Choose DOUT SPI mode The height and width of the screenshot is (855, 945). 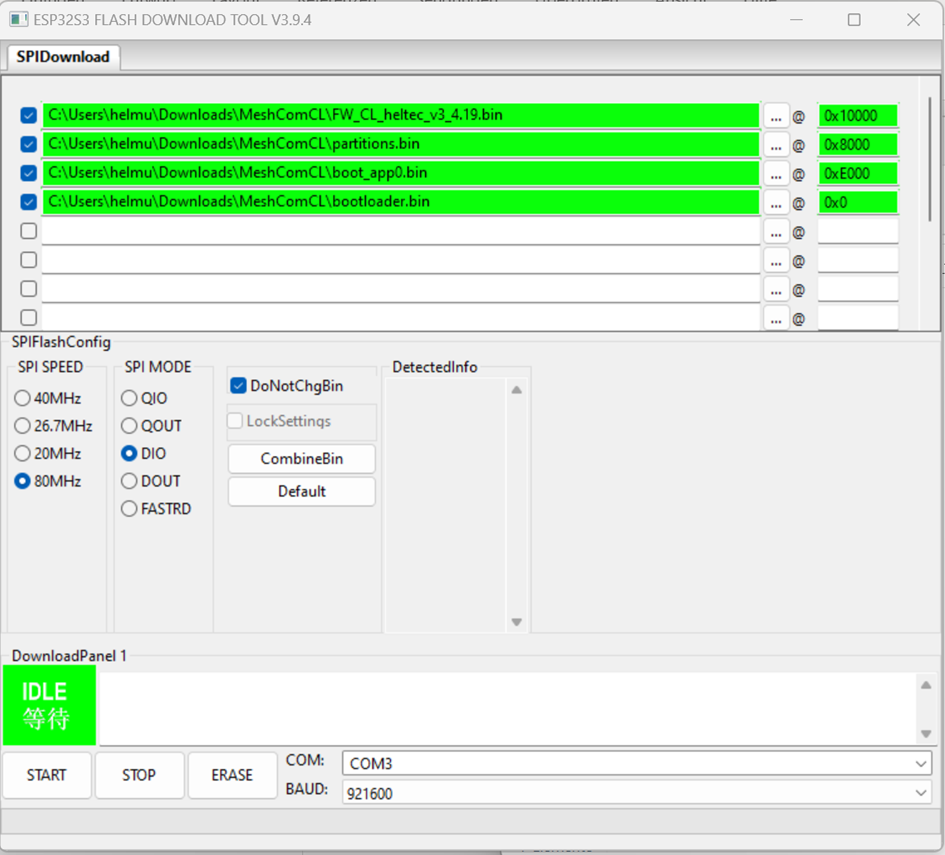coord(151,481)
